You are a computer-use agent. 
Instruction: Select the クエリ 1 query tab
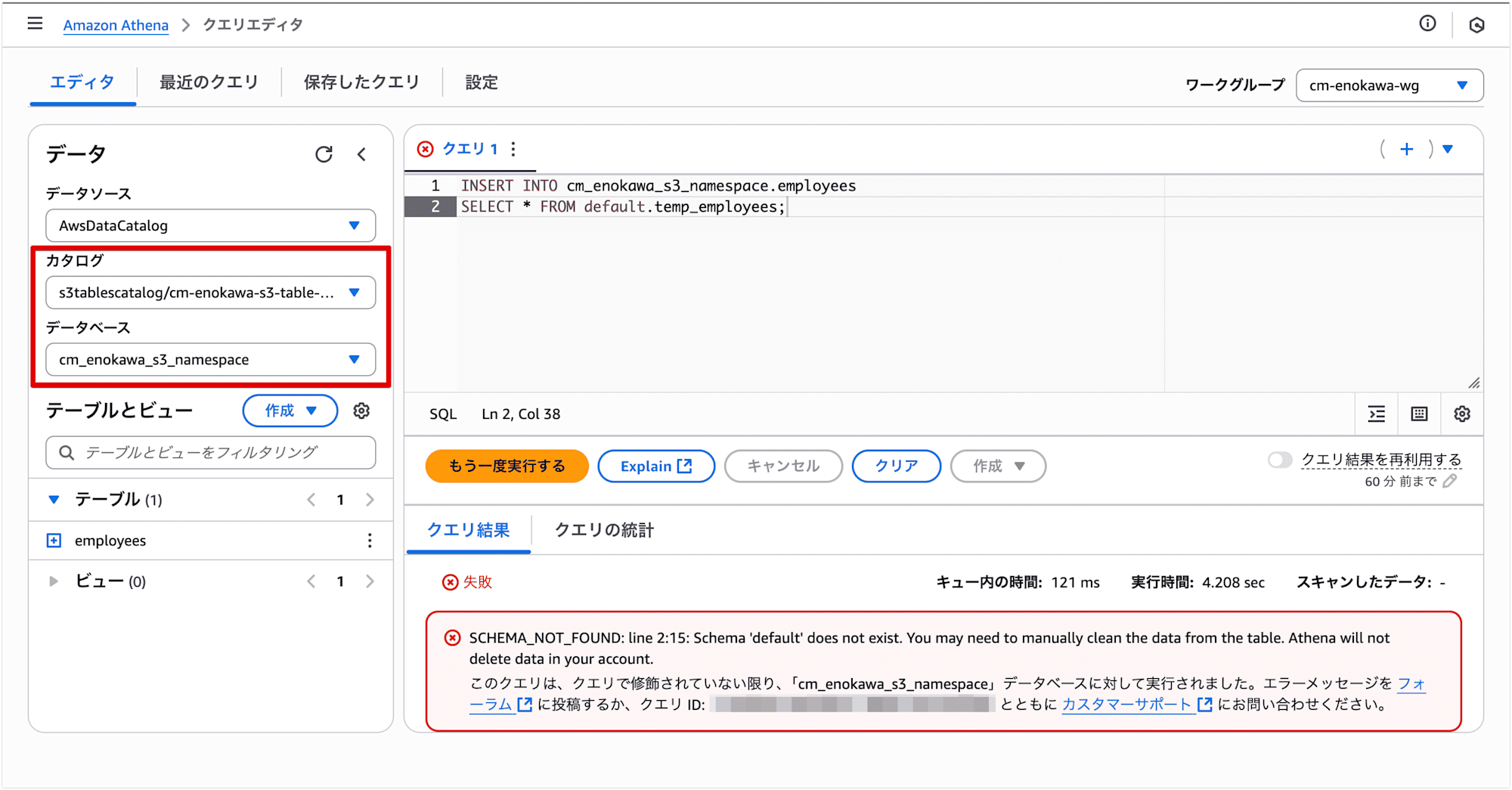pos(469,149)
